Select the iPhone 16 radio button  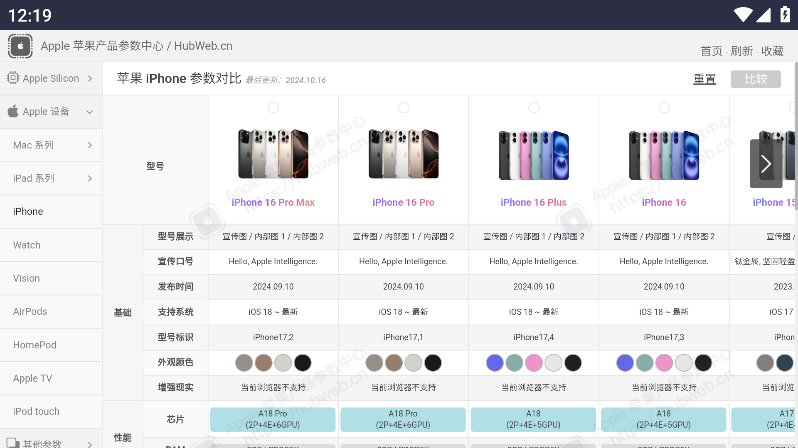pyautogui.click(x=664, y=107)
